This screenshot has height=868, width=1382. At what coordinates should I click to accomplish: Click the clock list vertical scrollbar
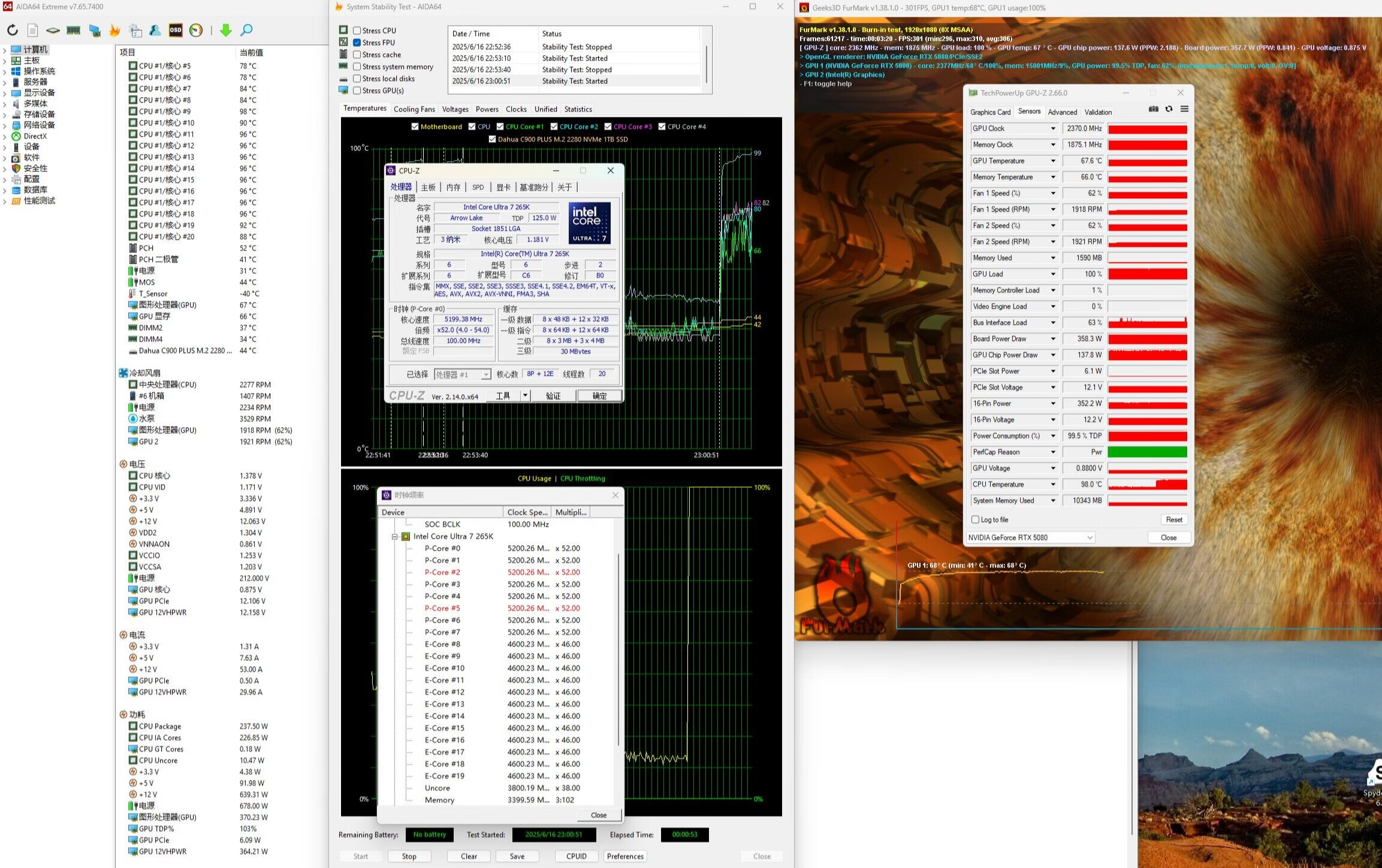tap(618, 650)
